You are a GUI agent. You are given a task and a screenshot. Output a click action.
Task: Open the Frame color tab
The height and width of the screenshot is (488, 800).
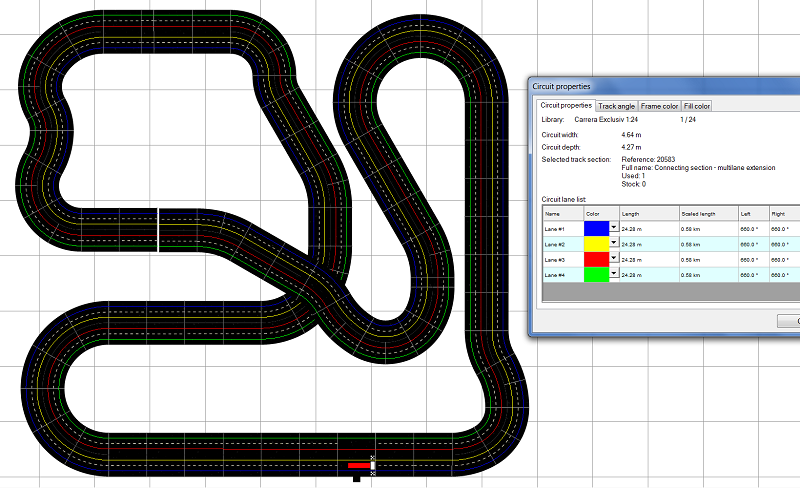pyautogui.click(x=659, y=106)
